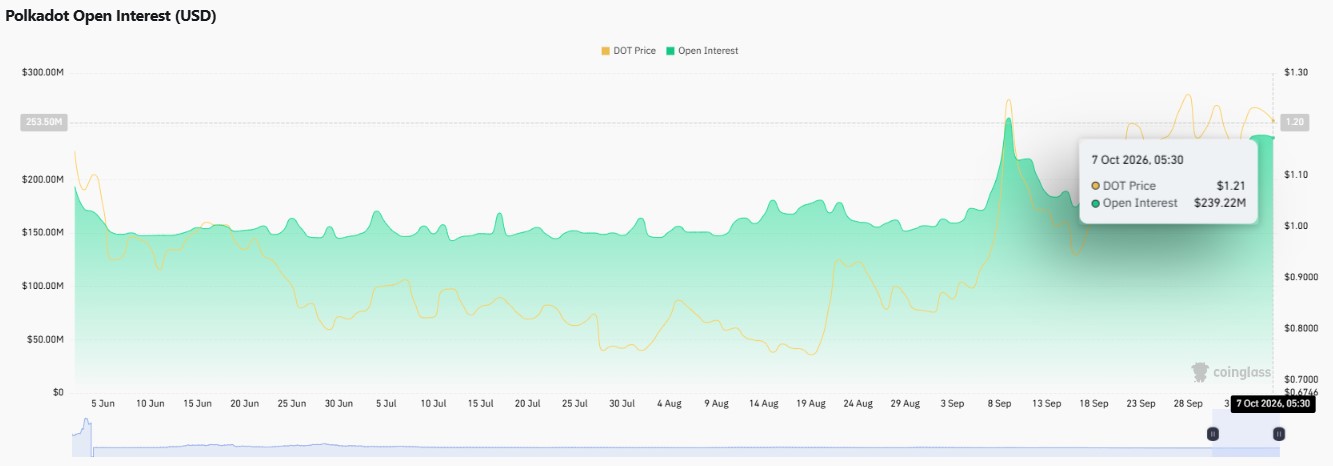This screenshot has height=466, width=1333.
Task: Click the green Open Interest tooltip dot
Action: point(1096,203)
